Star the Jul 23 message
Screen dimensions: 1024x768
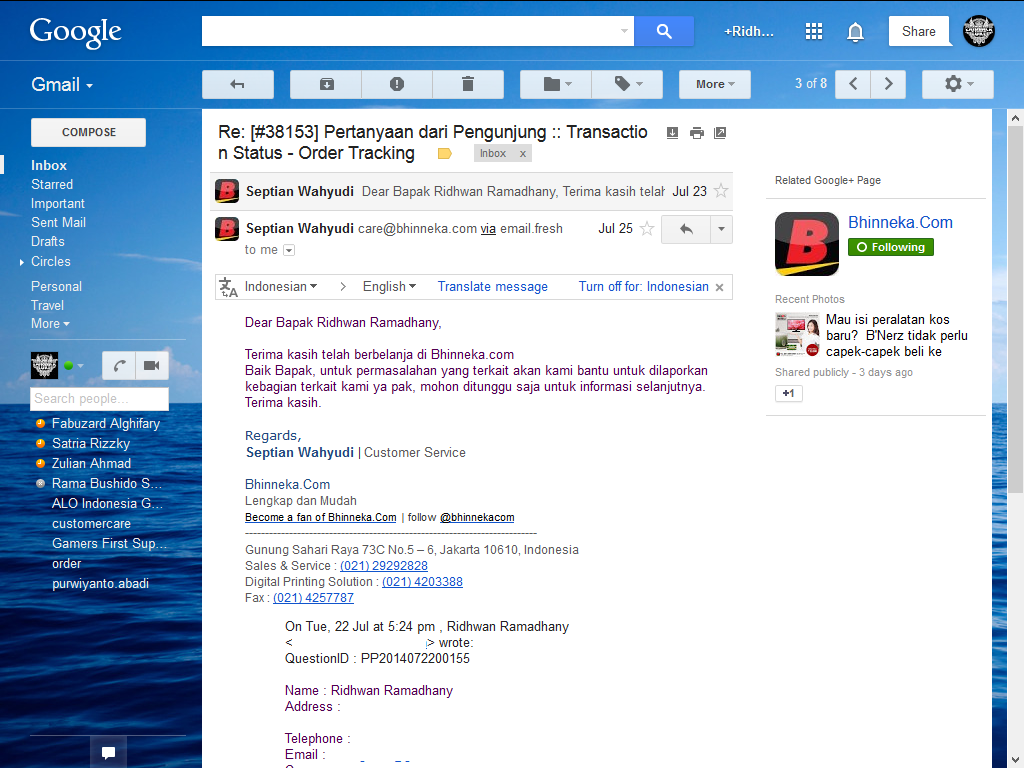pyautogui.click(x=721, y=191)
